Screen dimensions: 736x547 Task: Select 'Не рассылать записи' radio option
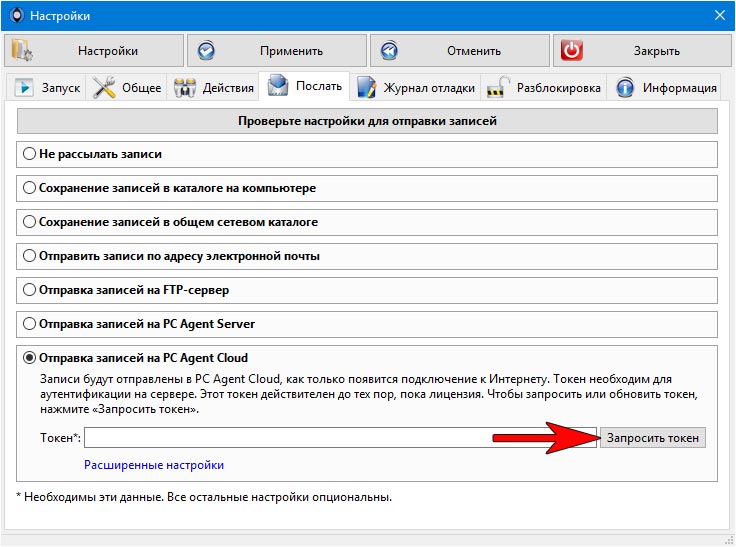point(30,155)
